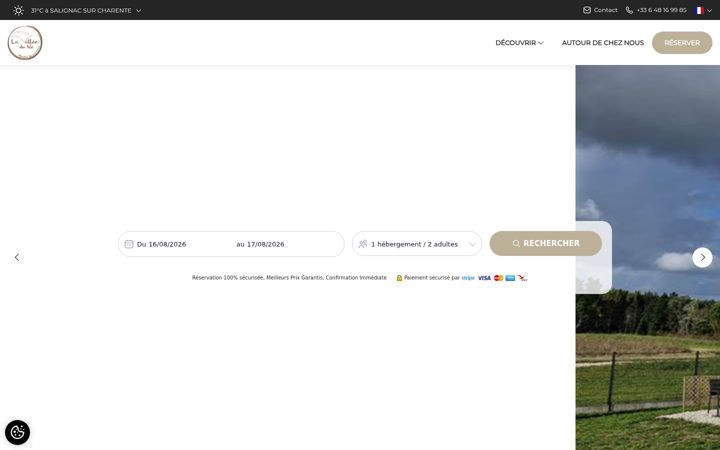
Task: Select the check-out date au 17/08/2026
Action: 260,244
